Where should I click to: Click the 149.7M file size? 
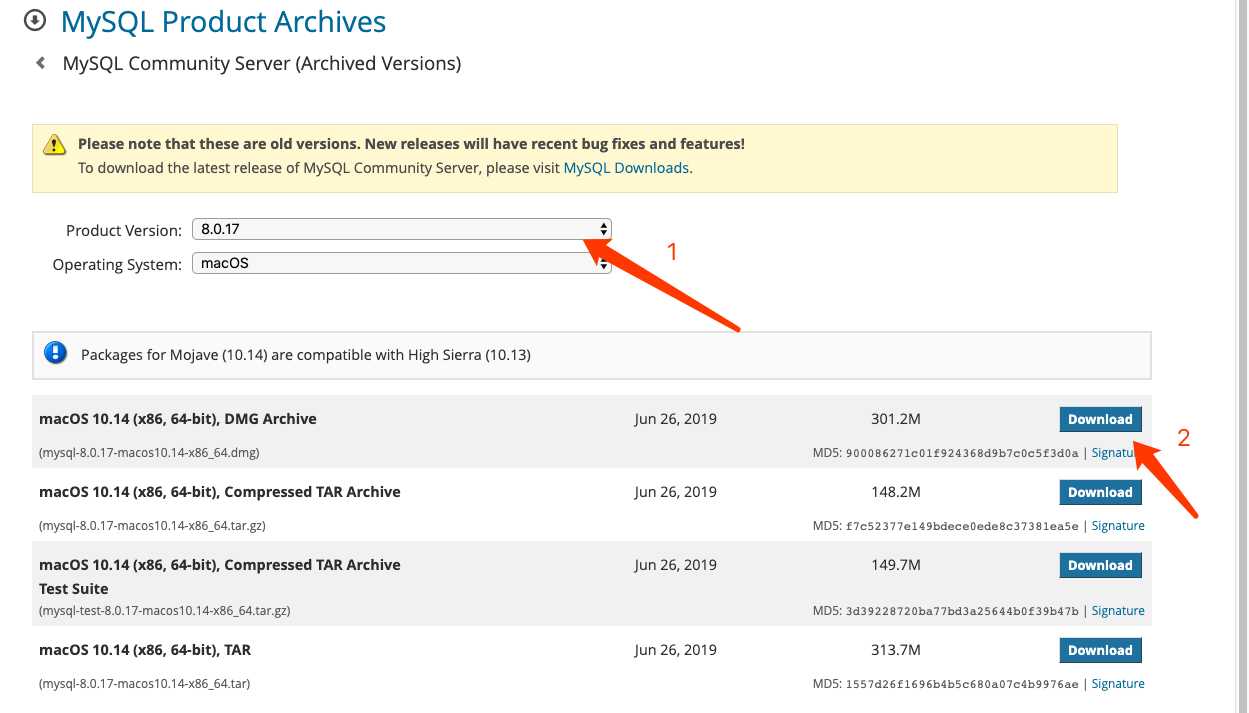pyautogui.click(x=895, y=565)
